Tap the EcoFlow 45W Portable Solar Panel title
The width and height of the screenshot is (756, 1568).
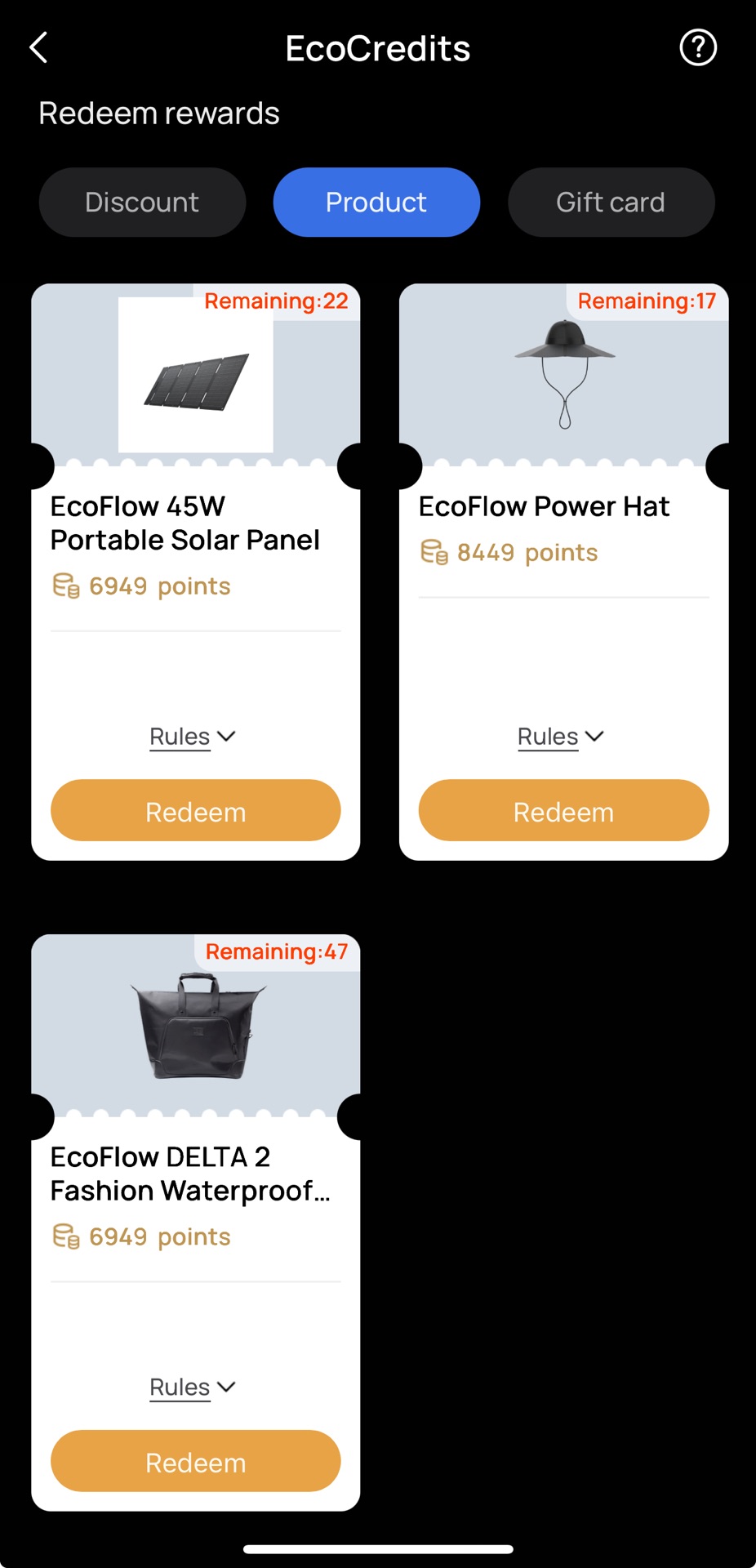coord(185,523)
